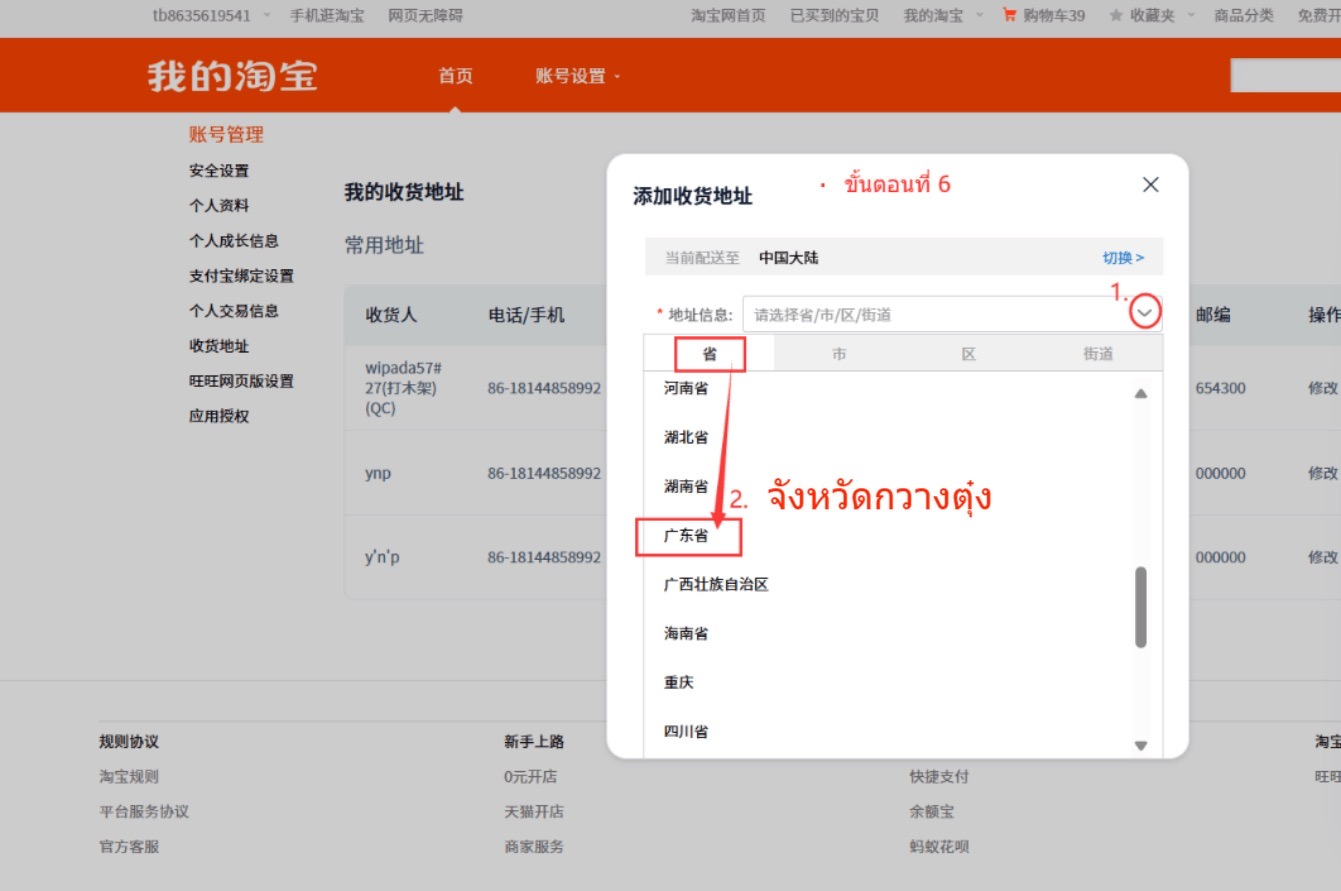
Task: Open 旺旺网页版设置 in the sidebar
Action: pos(241,380)
